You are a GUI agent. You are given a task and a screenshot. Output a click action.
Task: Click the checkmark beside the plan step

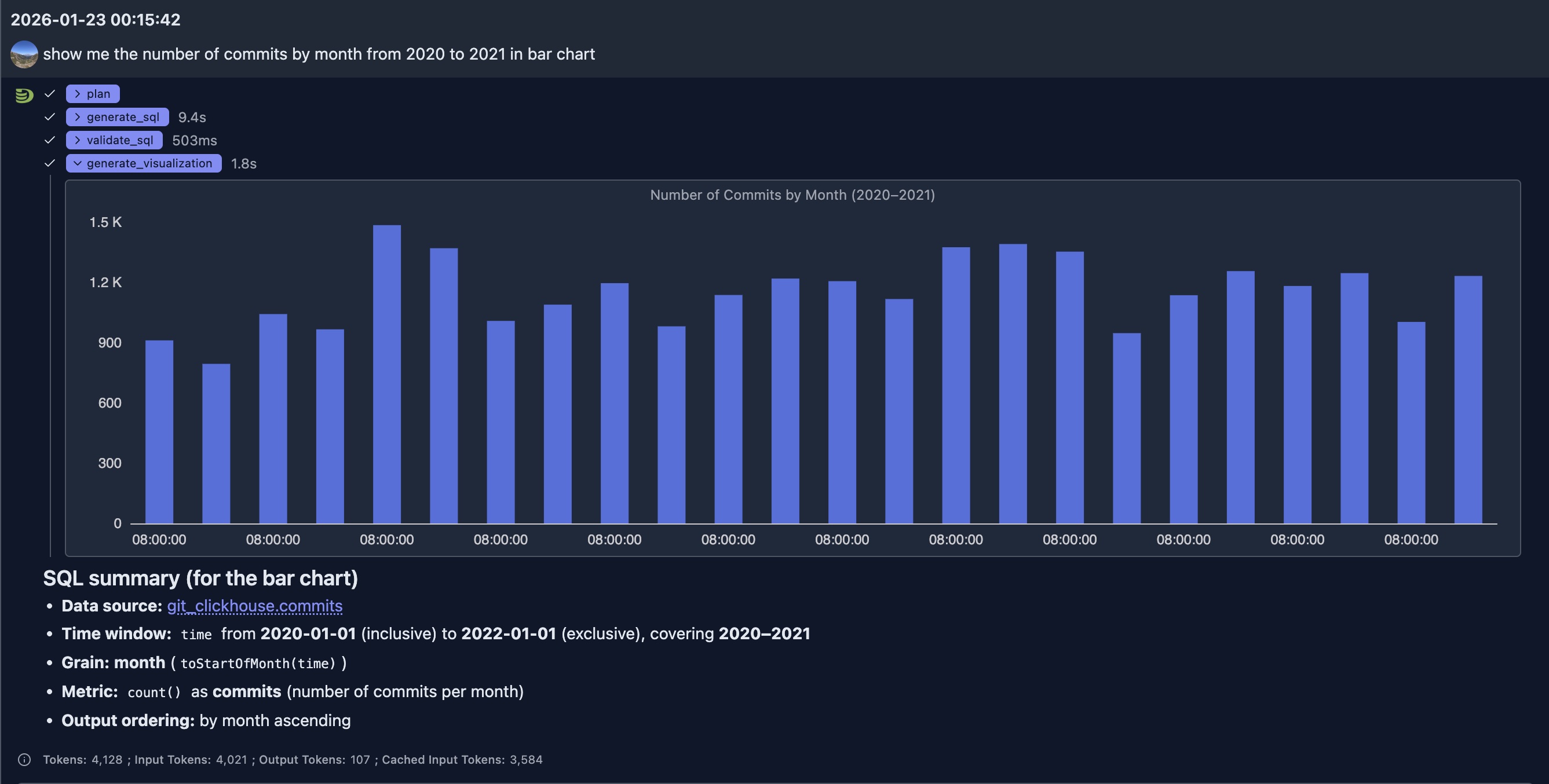pyautogui.click(x=50, y=93)
